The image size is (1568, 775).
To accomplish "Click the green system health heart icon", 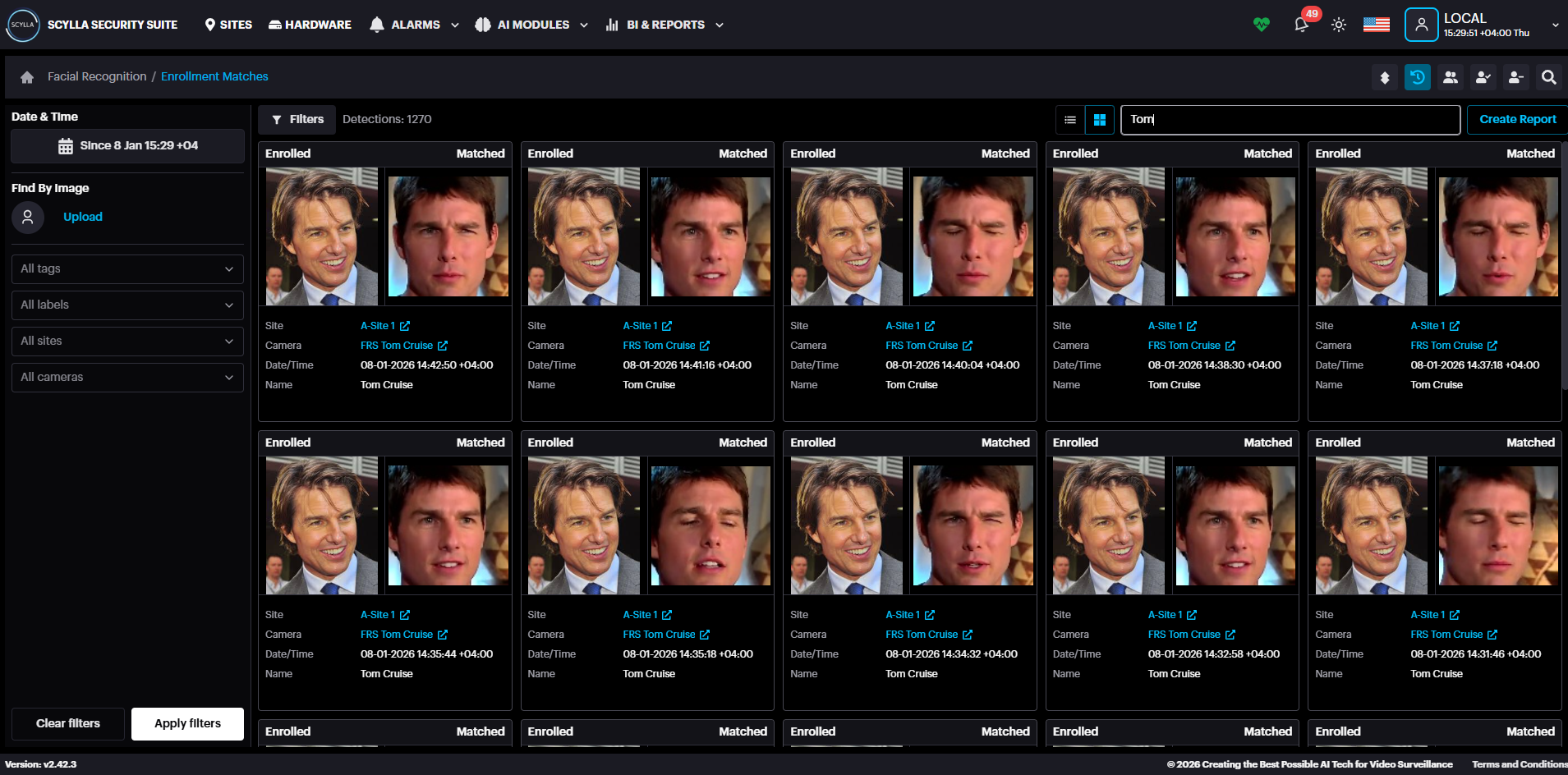I will pos(1261,25).
